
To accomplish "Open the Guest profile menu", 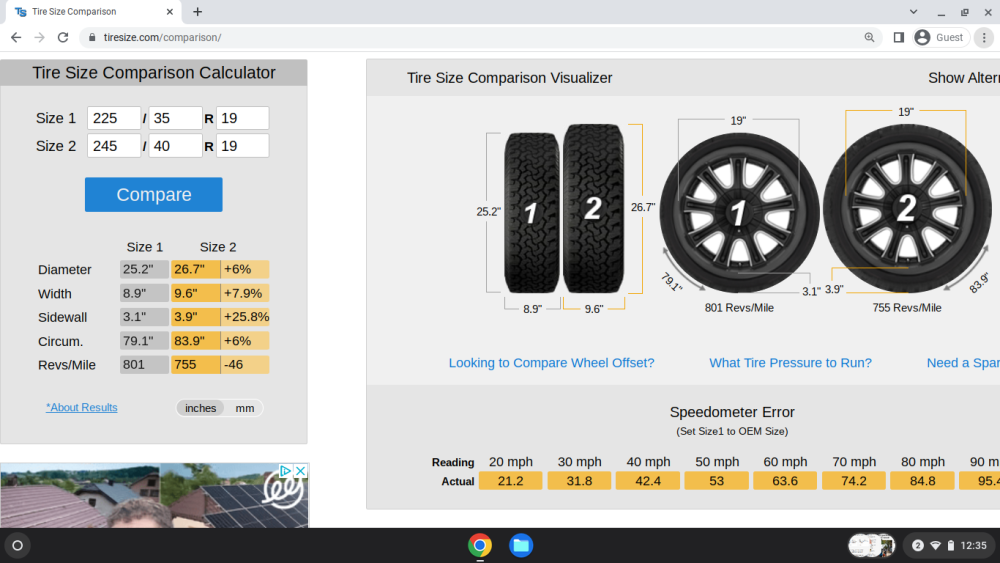I will 941,38.
